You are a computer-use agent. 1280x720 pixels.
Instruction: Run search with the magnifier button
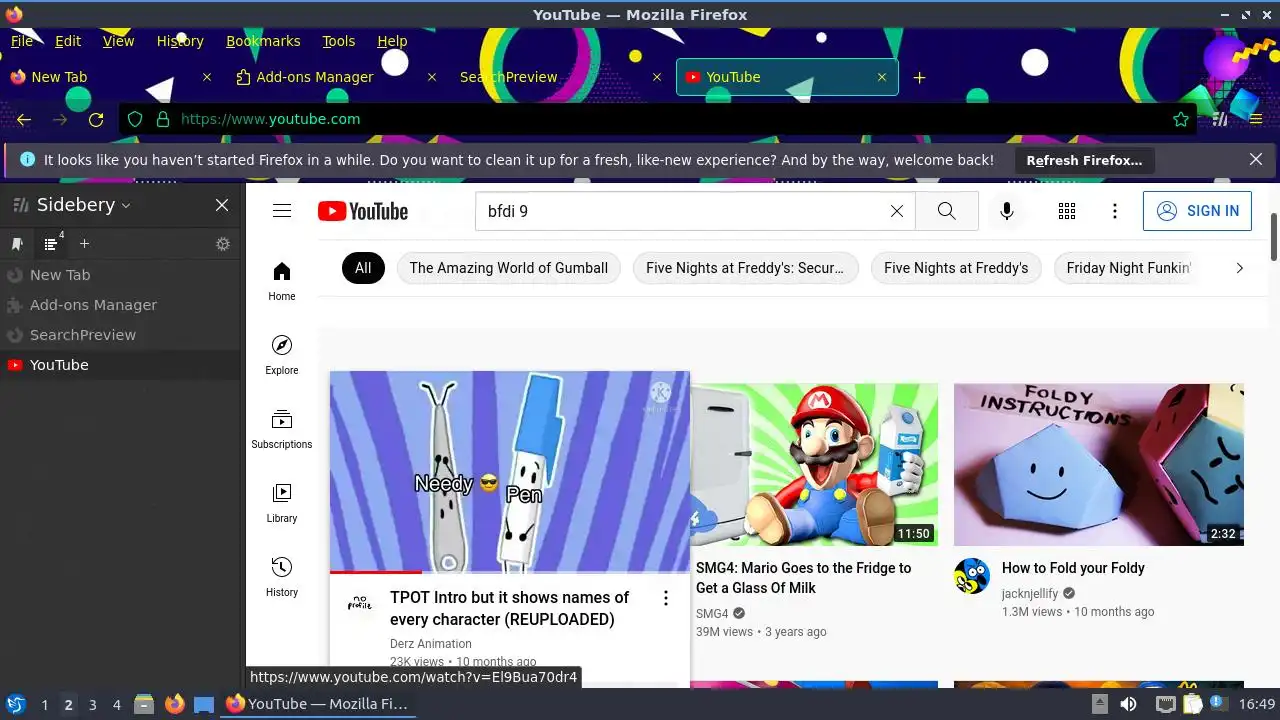pyautogui.click(x=947, y=211)
